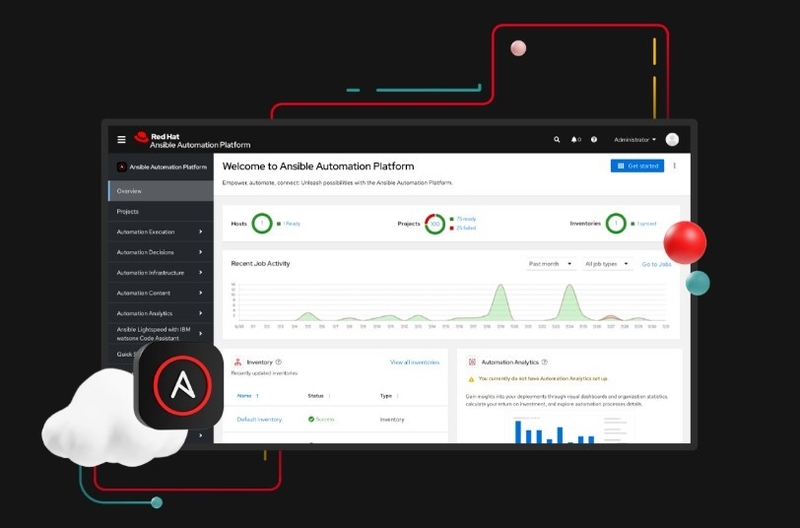
Task: Click the Projects donut chart
Action: click(435, 224)
